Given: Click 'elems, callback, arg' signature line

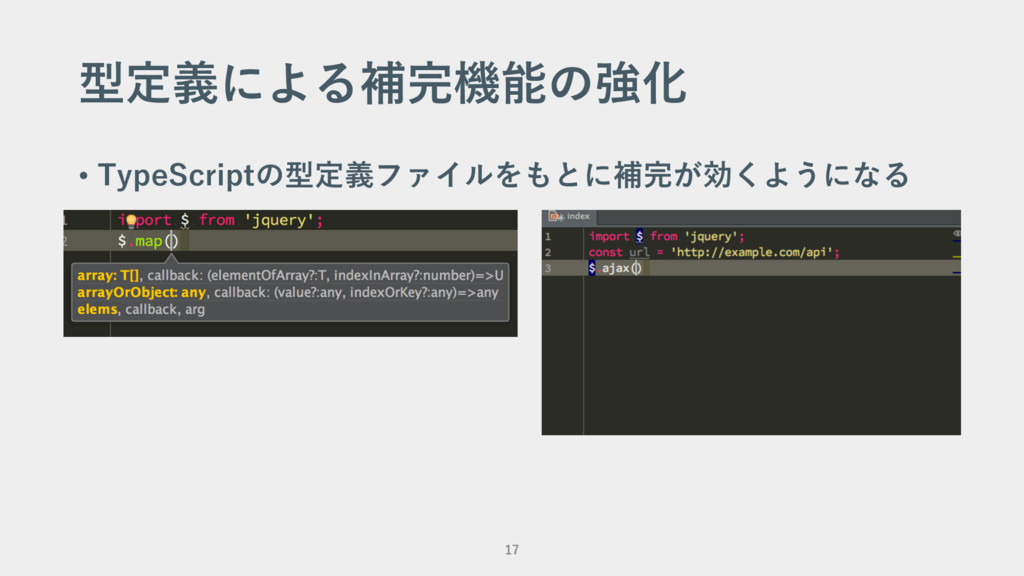Looking at the screenshot, I should [x=141, y=310].
